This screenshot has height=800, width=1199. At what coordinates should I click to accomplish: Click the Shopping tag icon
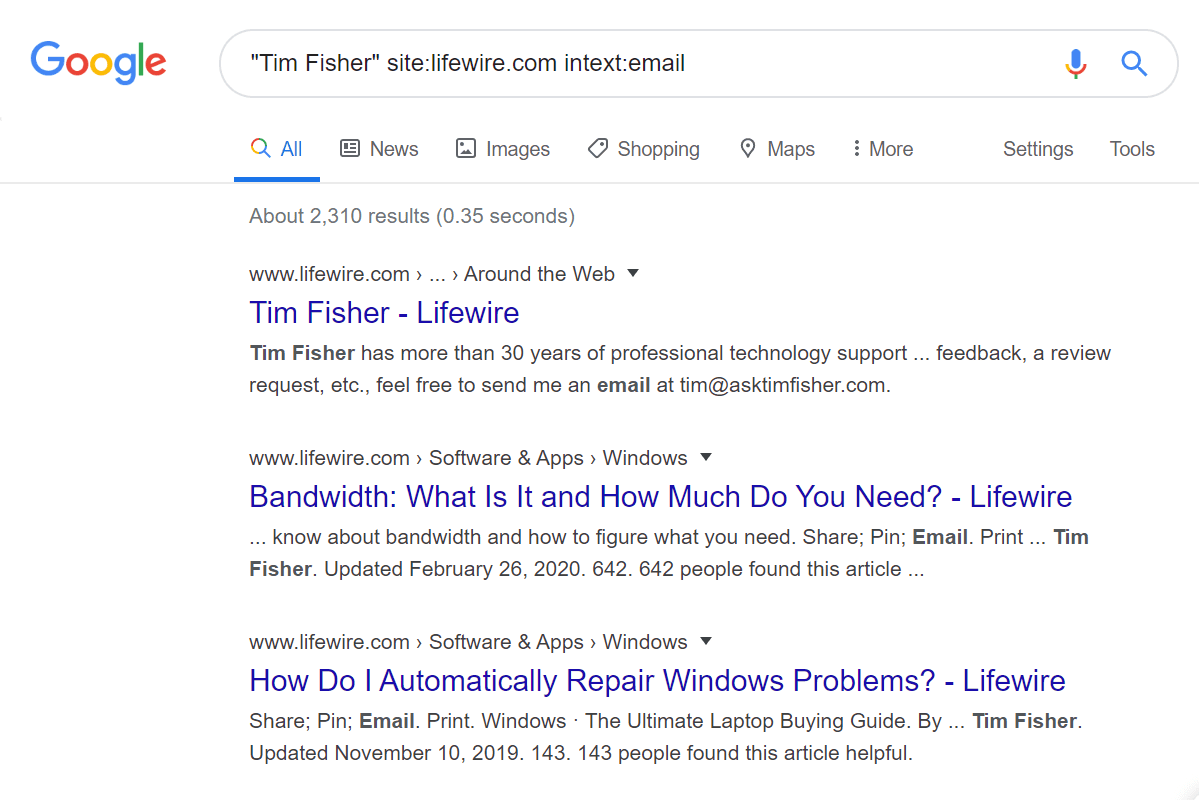point(598,149)
